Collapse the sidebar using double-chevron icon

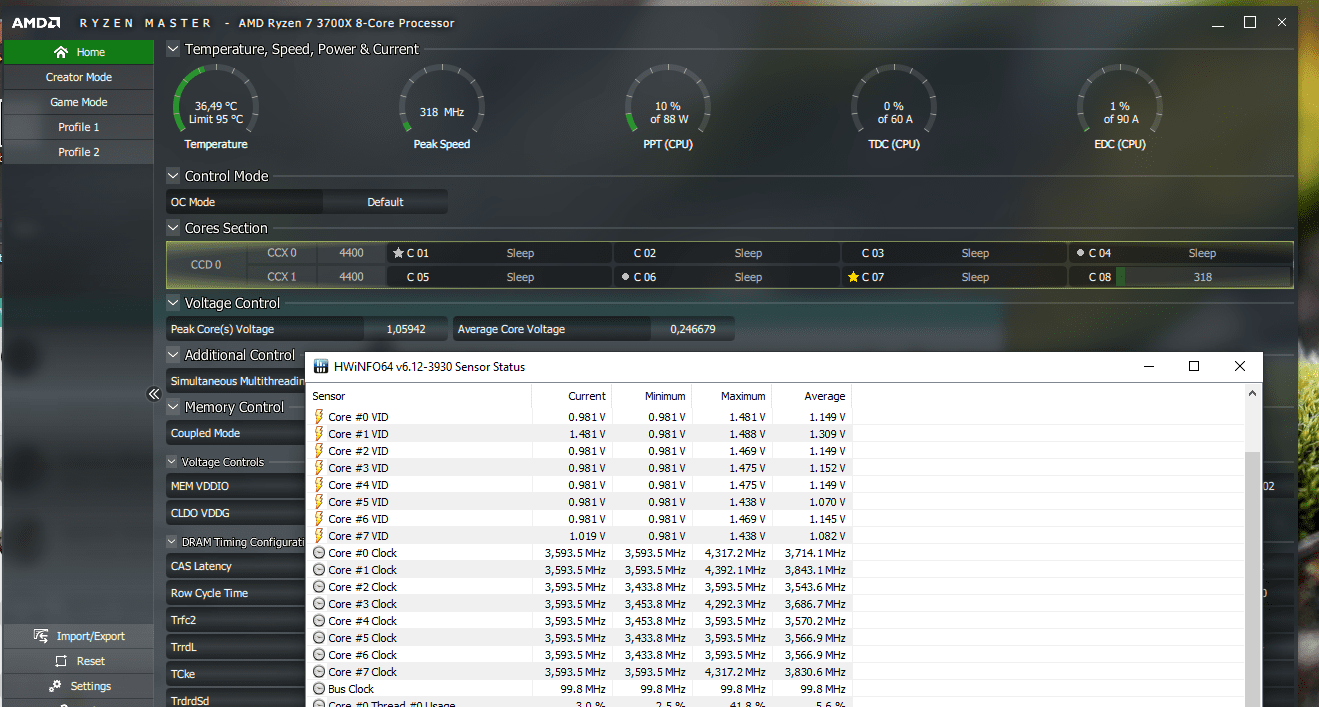154,394
